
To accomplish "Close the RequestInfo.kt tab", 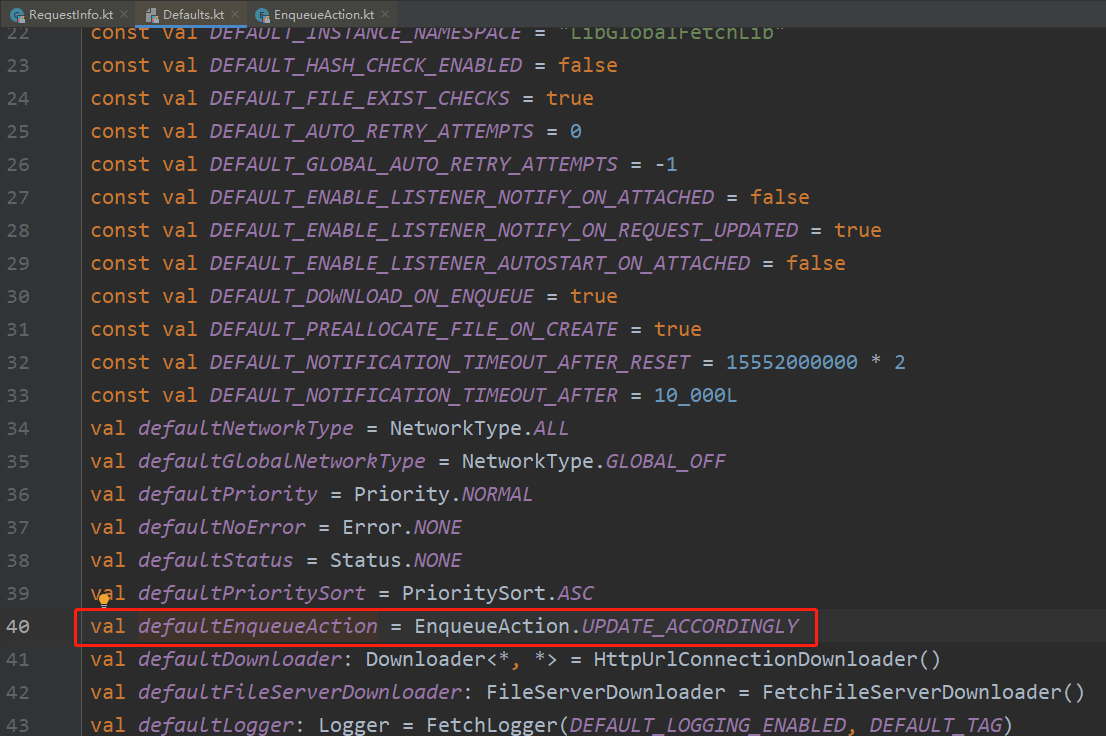I will (x=124, y=14).
